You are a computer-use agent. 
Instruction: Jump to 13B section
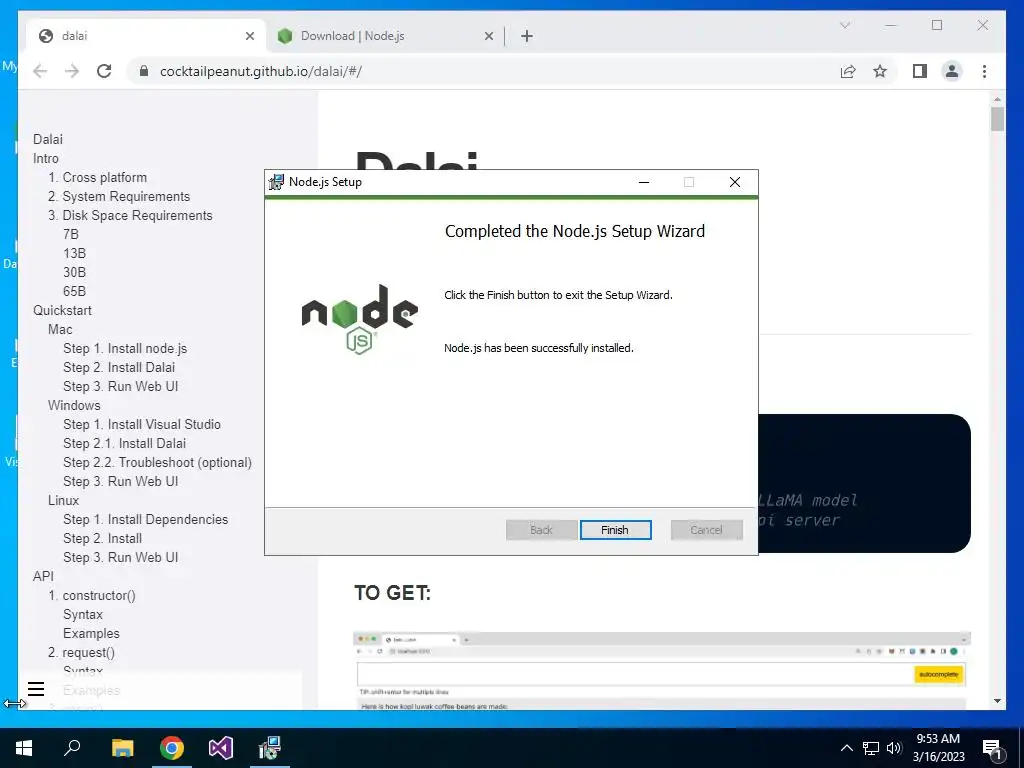click(74, 253)
